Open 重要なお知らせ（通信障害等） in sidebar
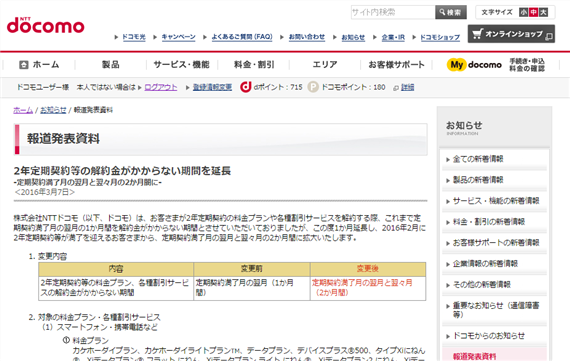The image size is (570, 361). (x=496, y=310)
